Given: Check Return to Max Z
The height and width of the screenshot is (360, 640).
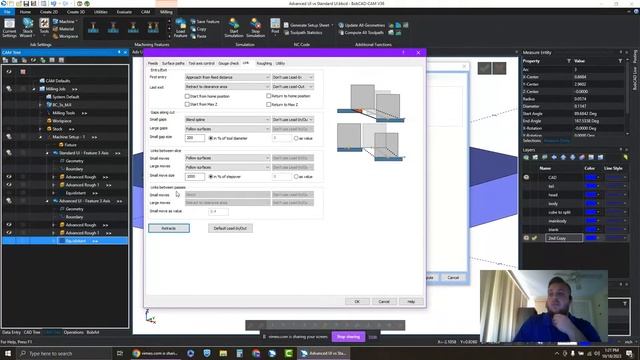Looking at the screenshot, I should pos(268,104).
